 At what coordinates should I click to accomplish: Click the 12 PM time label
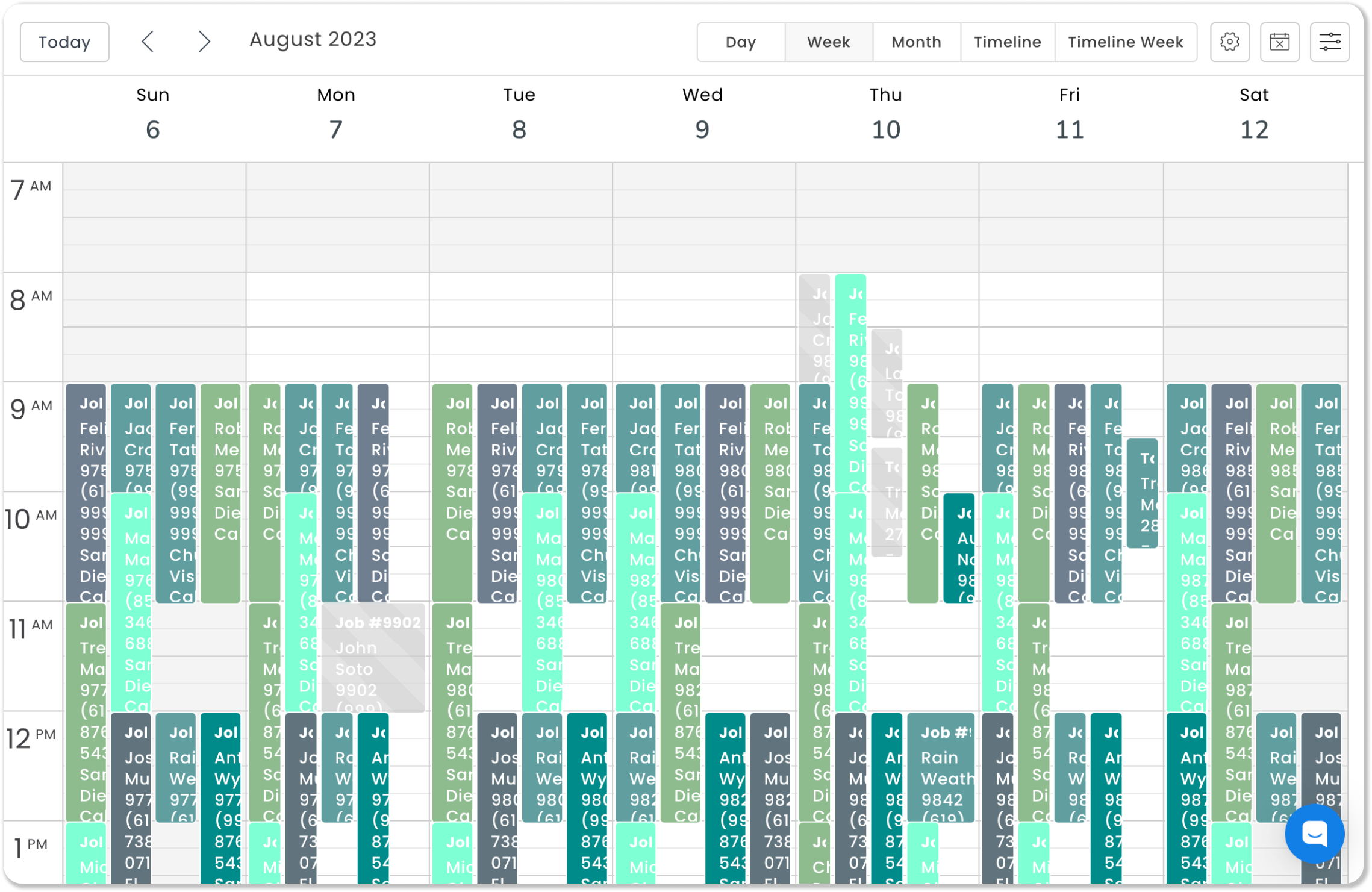pos(31,738)
